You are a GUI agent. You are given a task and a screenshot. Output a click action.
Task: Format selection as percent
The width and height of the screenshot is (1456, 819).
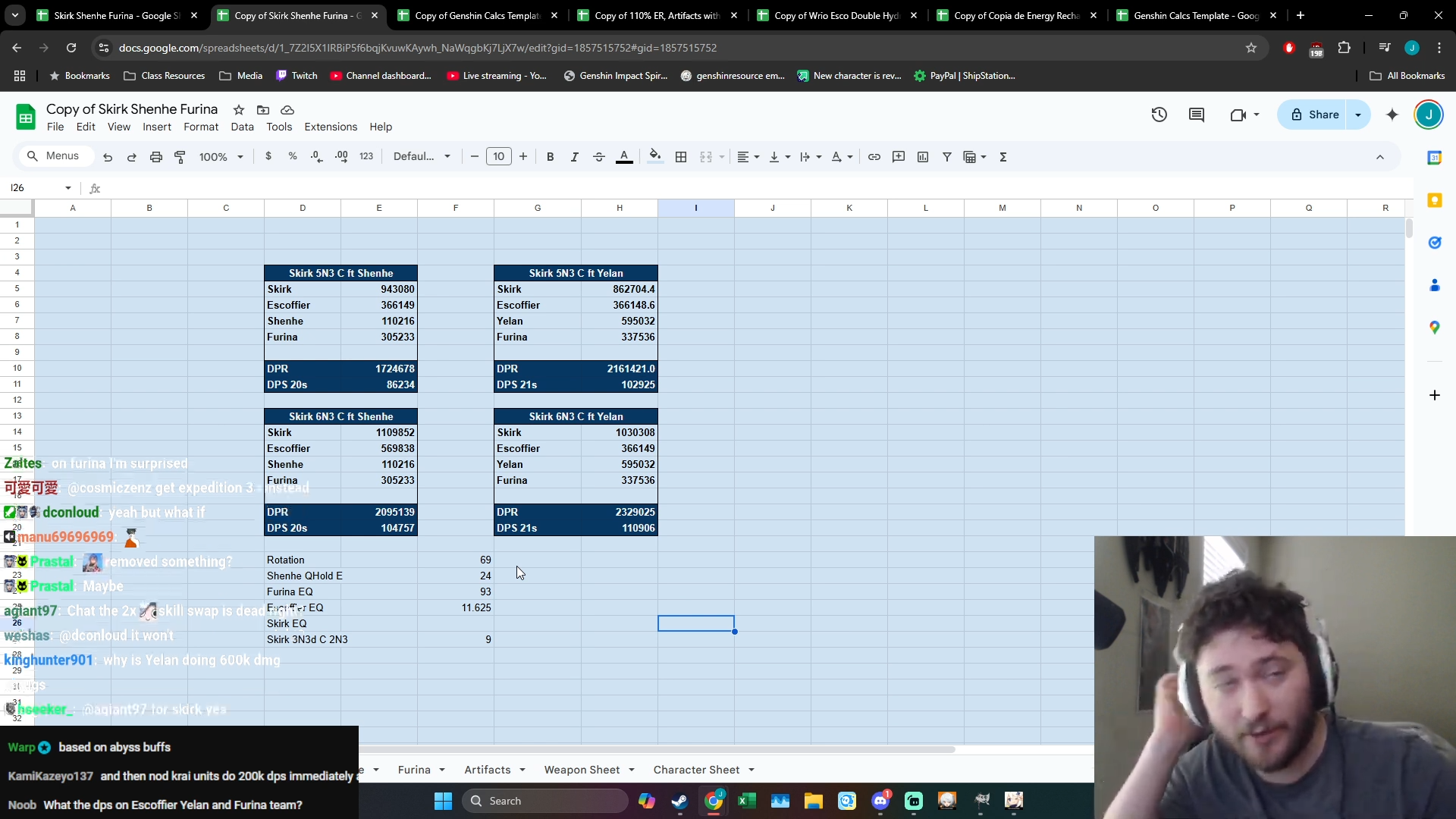(x=293, y=156)
